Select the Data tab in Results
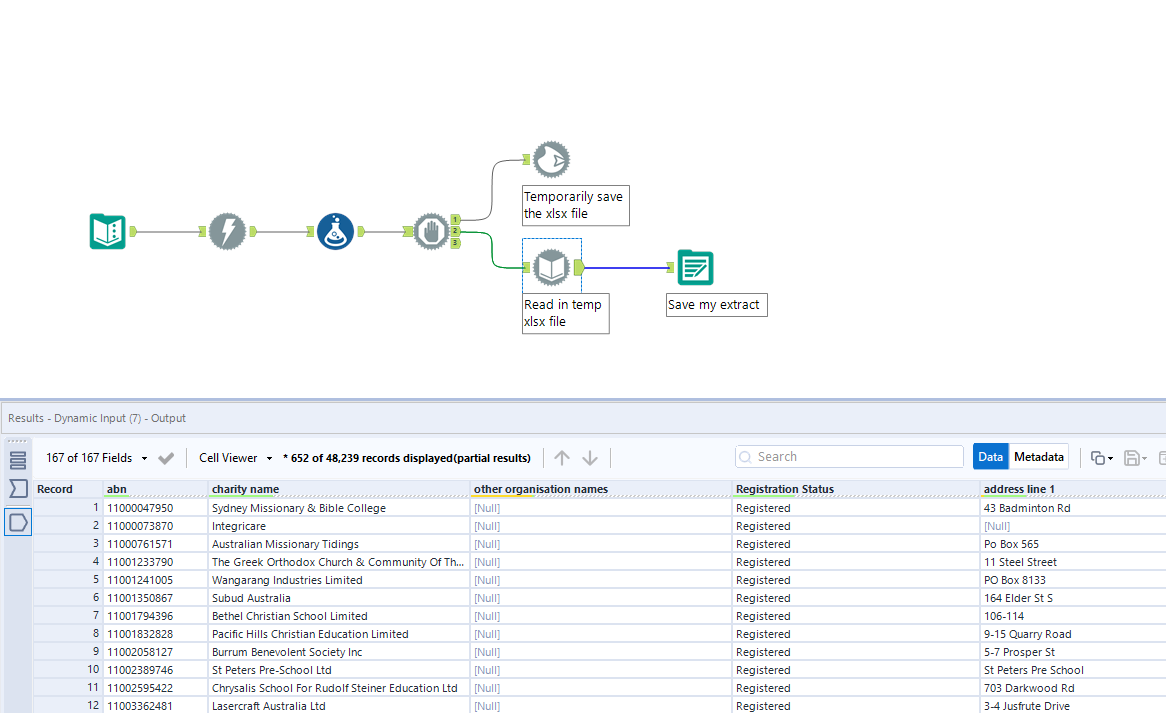1166x713 pixels. point(991,456)
